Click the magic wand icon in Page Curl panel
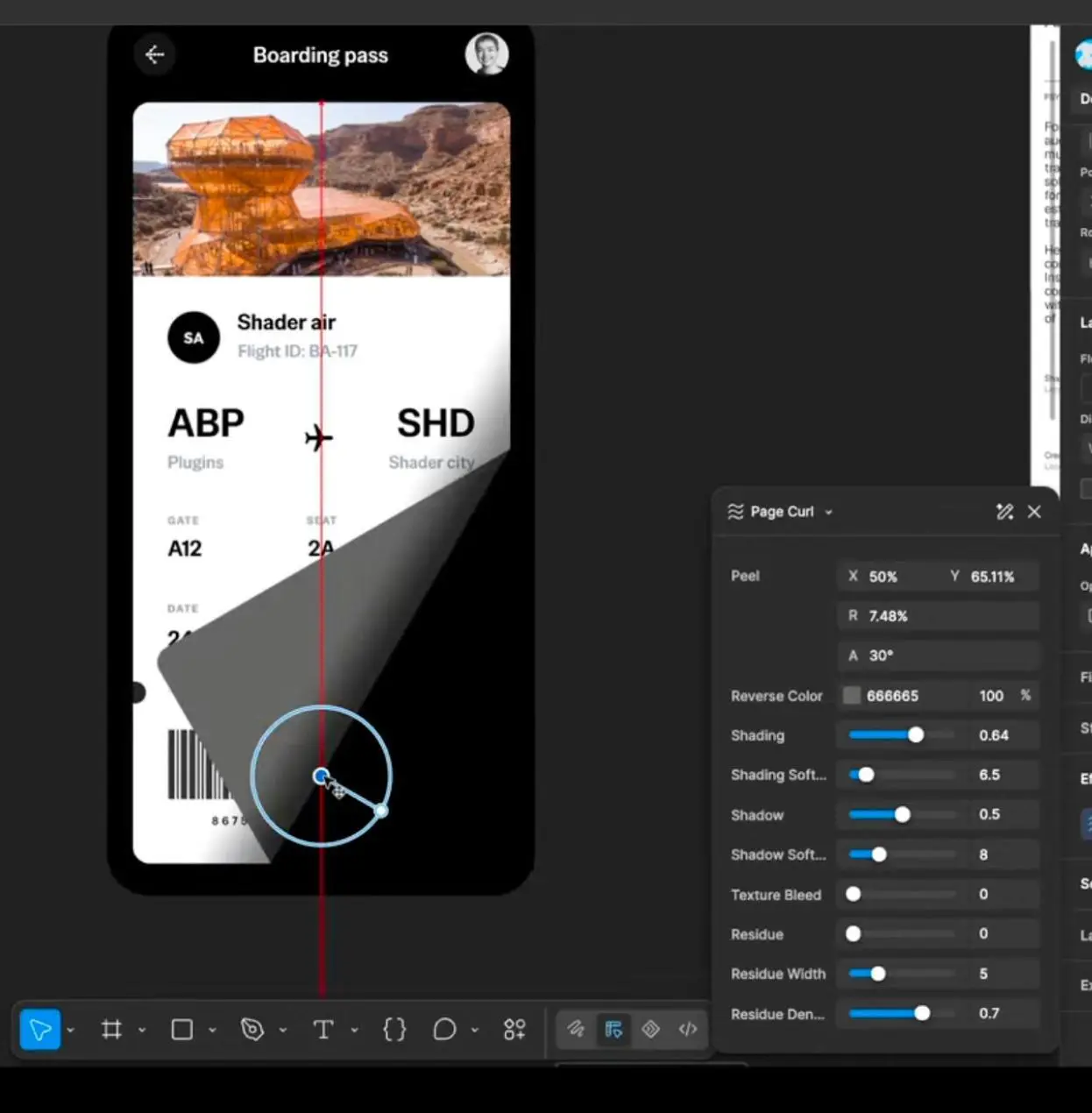The width and height of the screenshot is (1092, 1113). (1004, 512)
